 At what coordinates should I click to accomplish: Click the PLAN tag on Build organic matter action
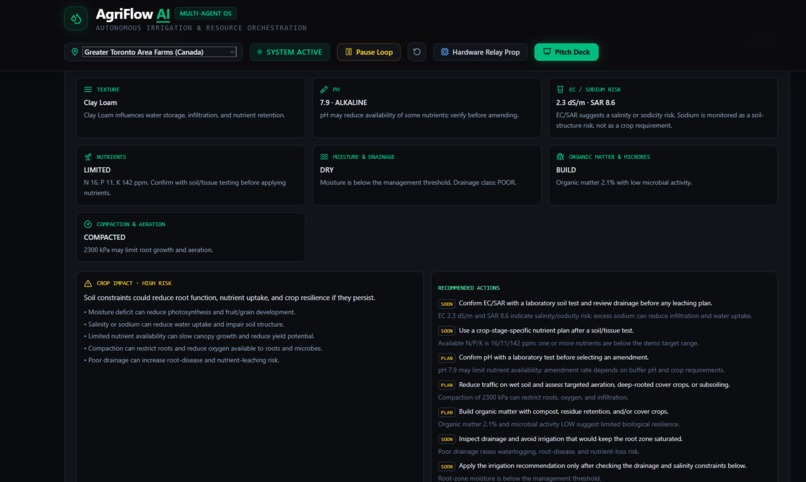(446, 412)
